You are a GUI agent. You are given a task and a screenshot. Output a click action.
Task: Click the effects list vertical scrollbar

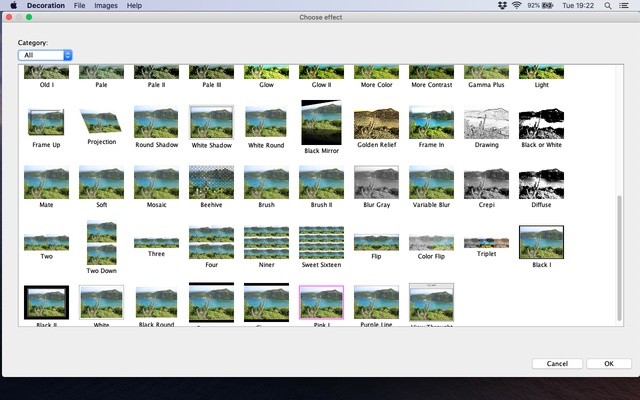pos(619,258)
